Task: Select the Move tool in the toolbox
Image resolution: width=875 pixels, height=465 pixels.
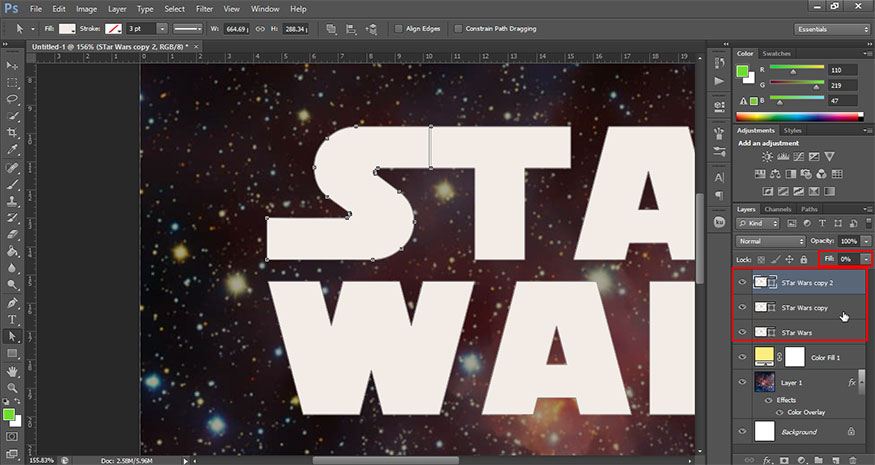Action: (x=12, y=65)
